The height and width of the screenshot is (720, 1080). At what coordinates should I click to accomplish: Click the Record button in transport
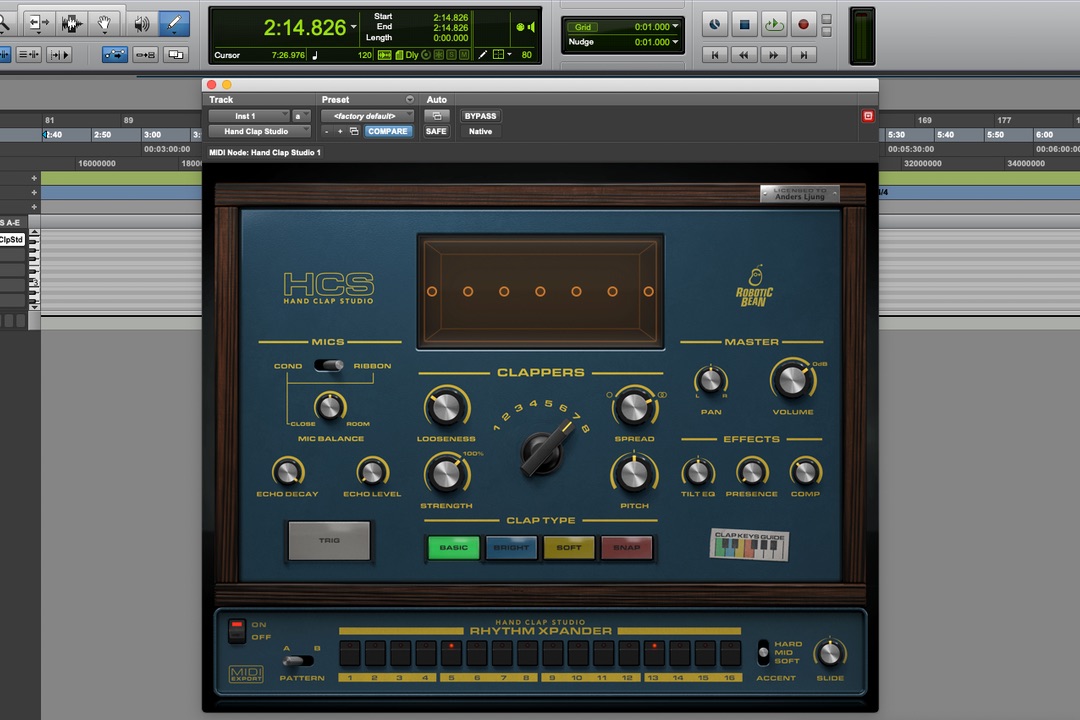pos(802,24)
